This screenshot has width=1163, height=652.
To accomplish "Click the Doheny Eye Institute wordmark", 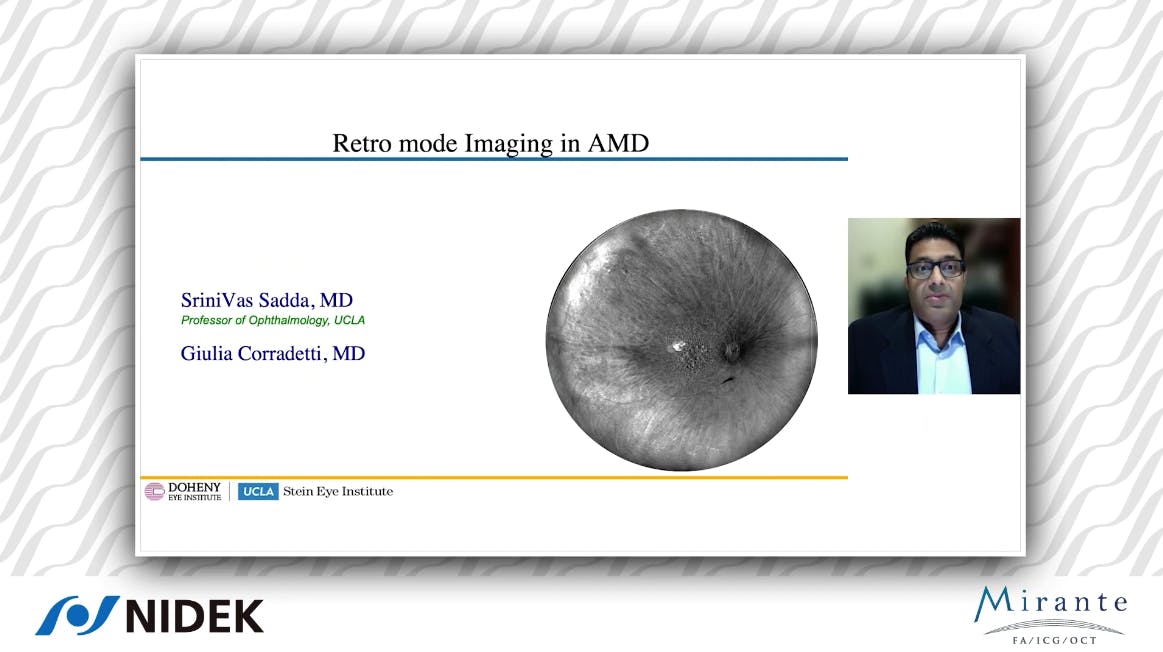I will [x=194, y=491].
